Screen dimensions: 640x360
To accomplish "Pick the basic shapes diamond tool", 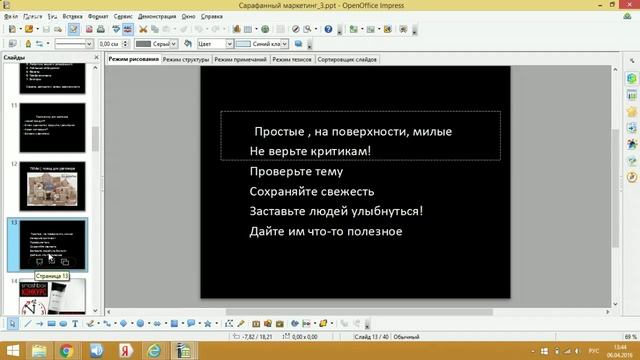I will (x=124, y=324).
